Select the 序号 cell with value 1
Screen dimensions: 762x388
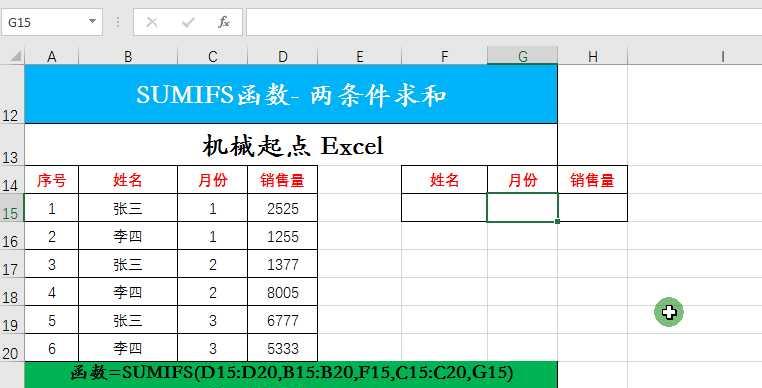pos(51,208)
